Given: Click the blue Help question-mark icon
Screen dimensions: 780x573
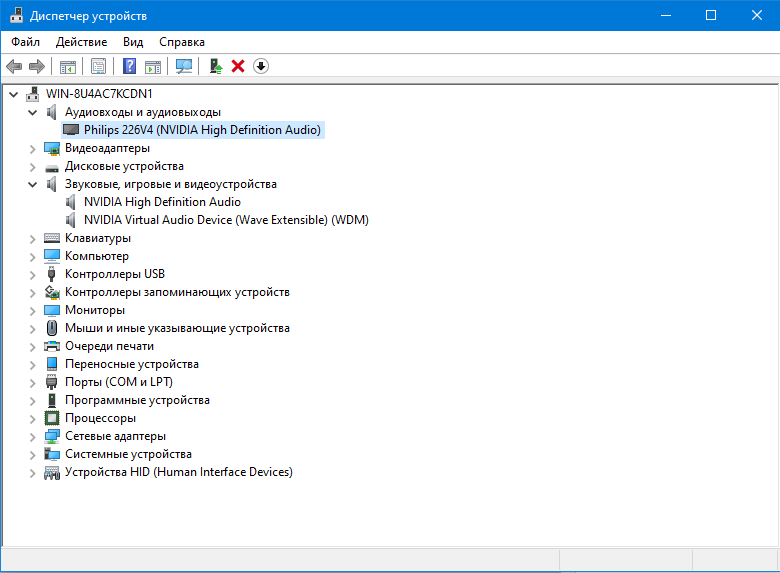Looking at the screenshot, I should [129, 66].
